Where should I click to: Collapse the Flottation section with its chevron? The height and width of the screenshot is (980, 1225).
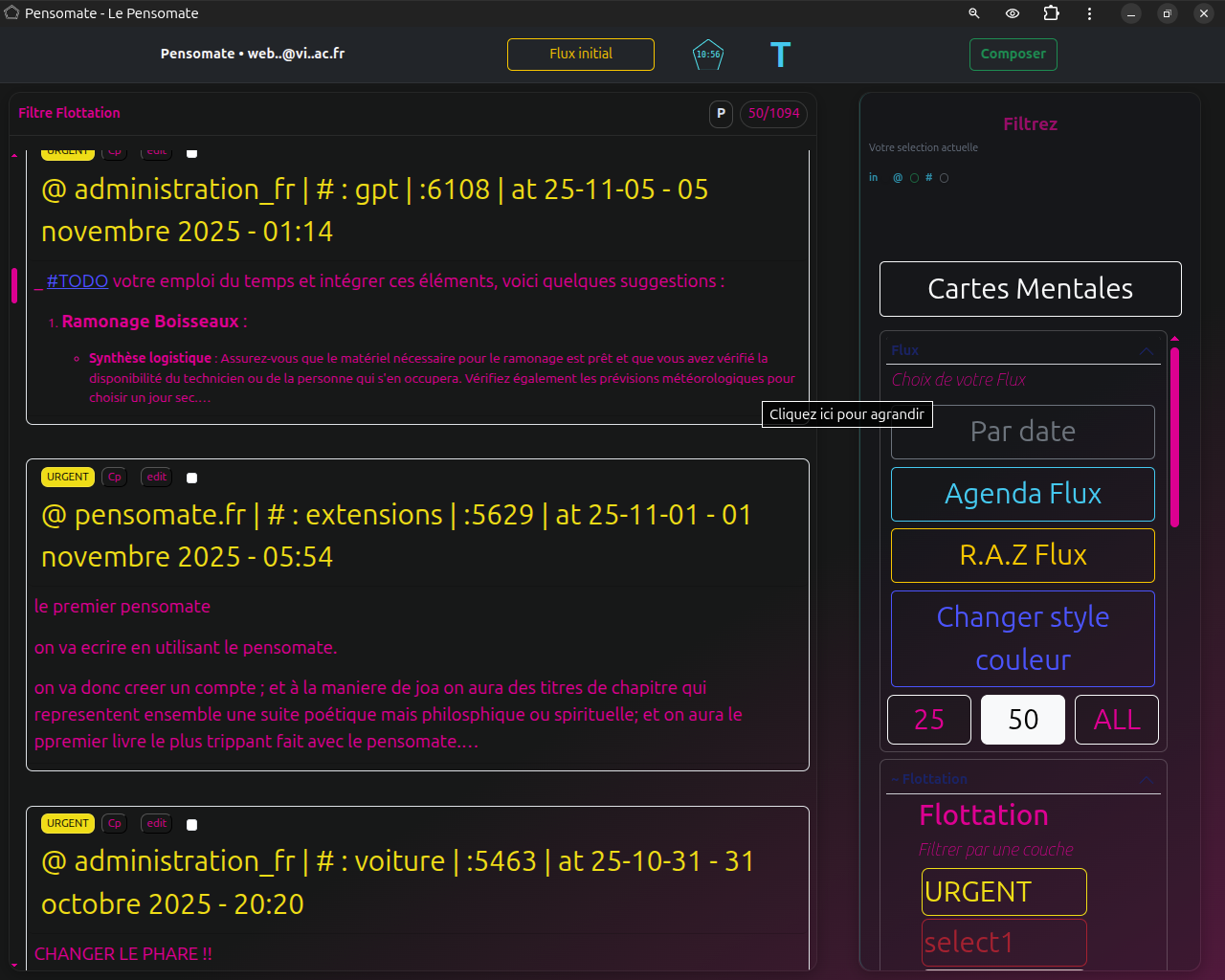(x=1146, y=778)
